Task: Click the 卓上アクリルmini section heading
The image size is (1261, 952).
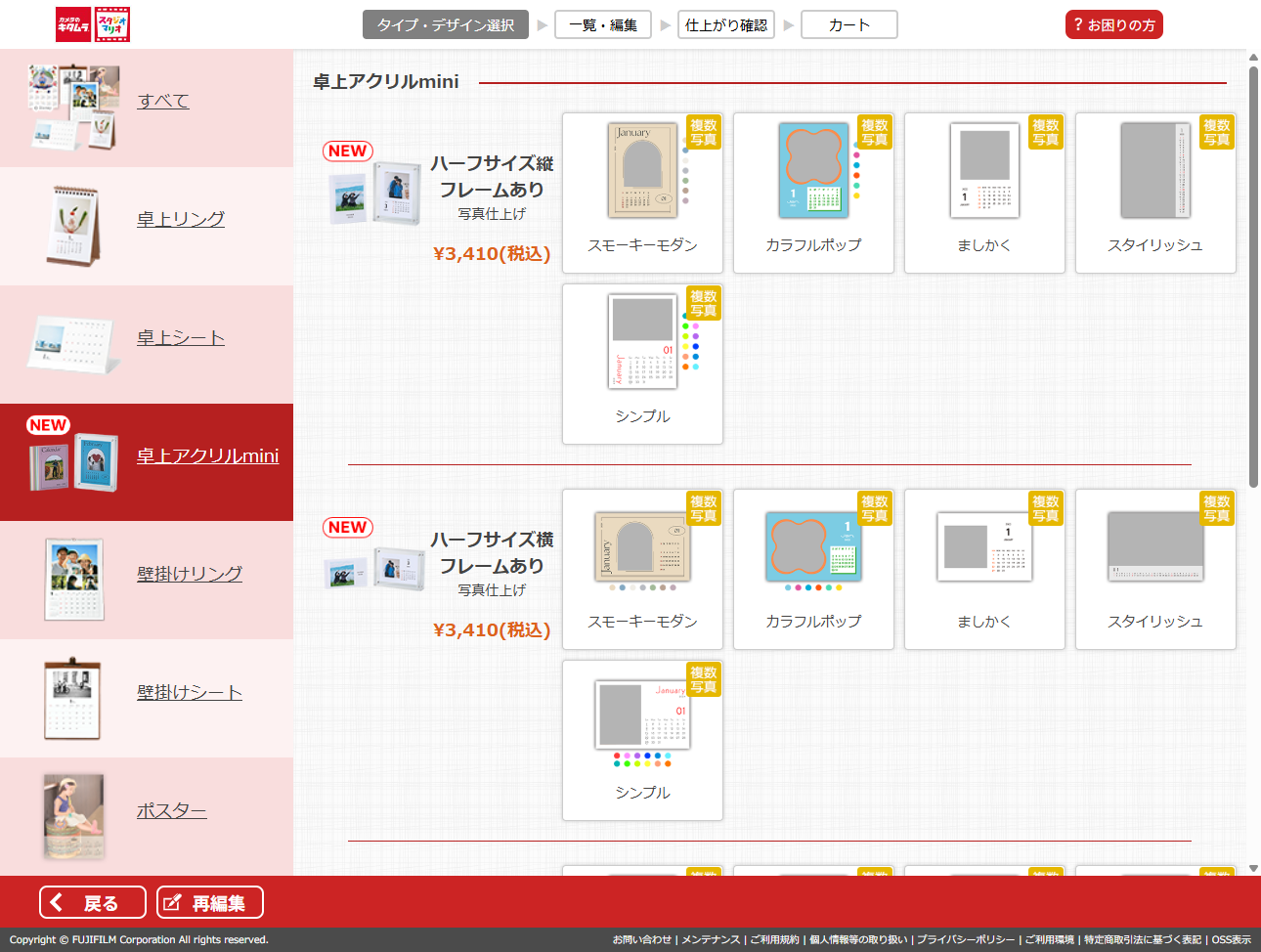Action: 386,82
